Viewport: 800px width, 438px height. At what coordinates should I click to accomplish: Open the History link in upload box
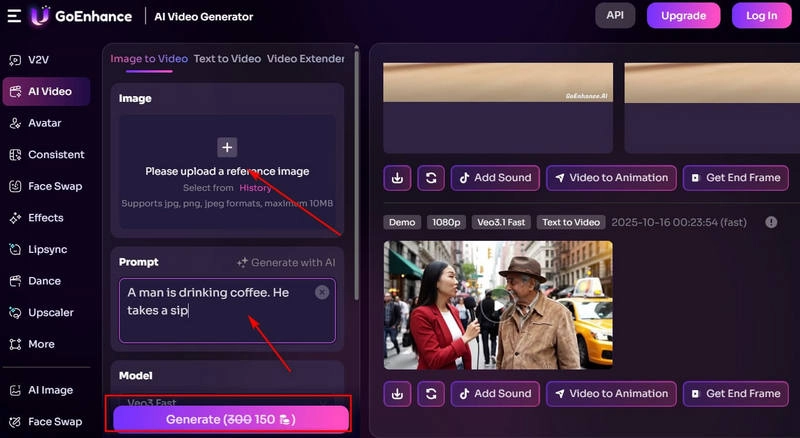coord(255,188)
